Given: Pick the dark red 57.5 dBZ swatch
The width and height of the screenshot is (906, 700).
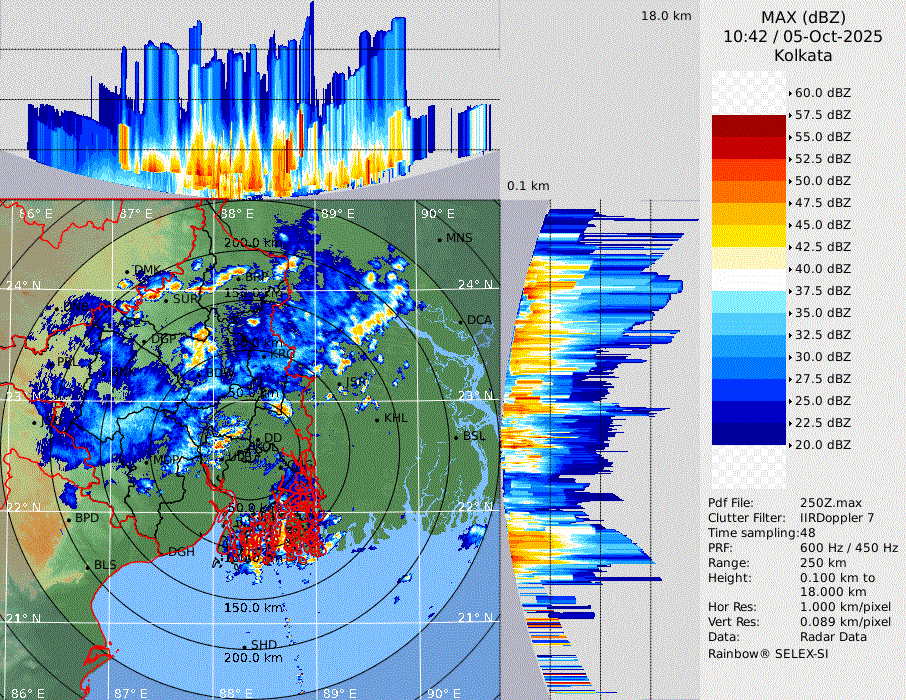Looking at the screenshot, I should (x=749, y=126).
